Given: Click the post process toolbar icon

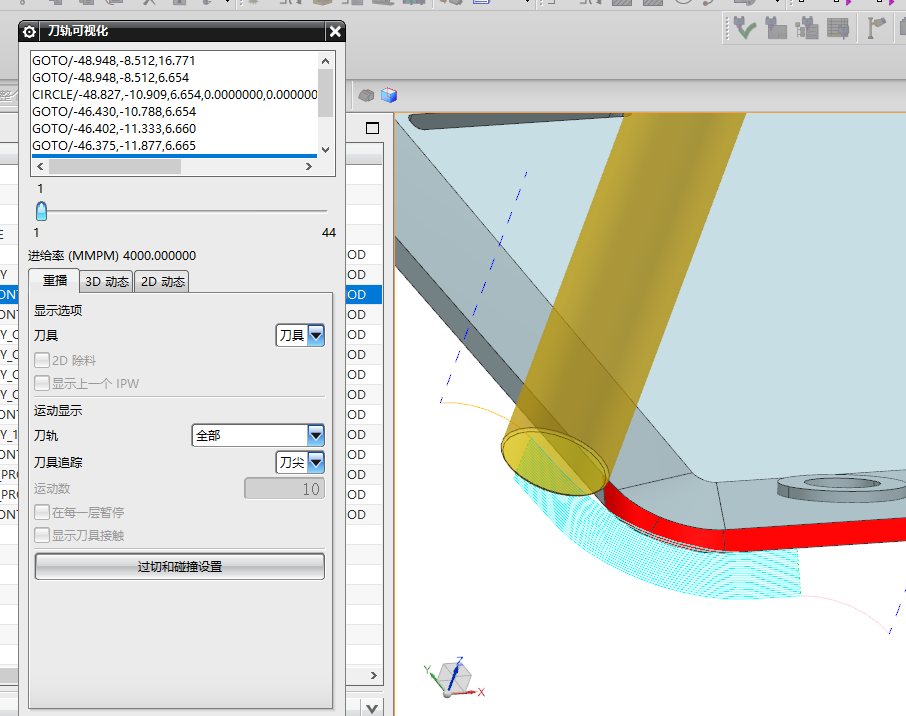Looking at the screenshot, I should (x=807, y=28).
